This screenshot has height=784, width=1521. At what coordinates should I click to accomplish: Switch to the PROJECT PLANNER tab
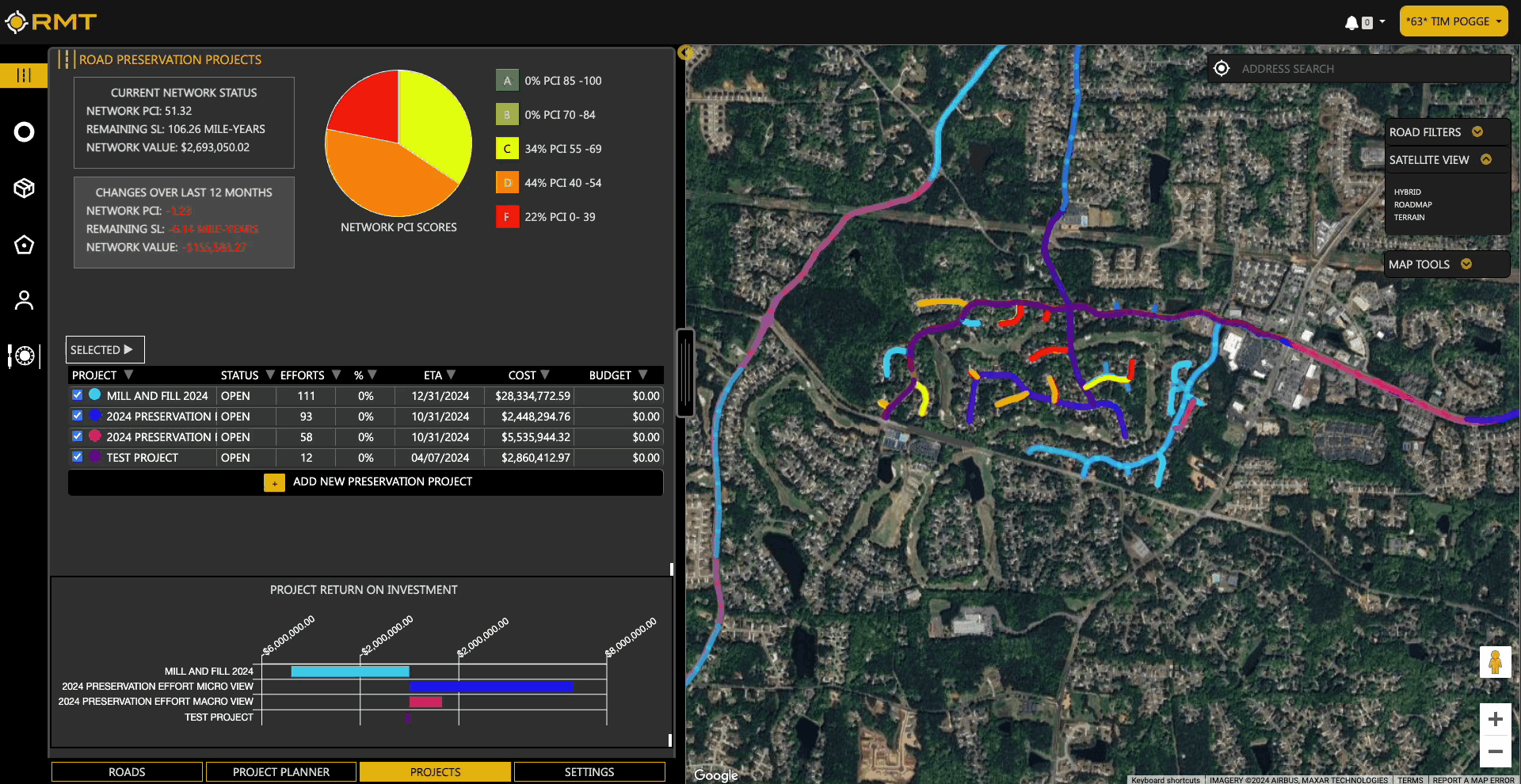pyautogui.click(x=280, y=772)
